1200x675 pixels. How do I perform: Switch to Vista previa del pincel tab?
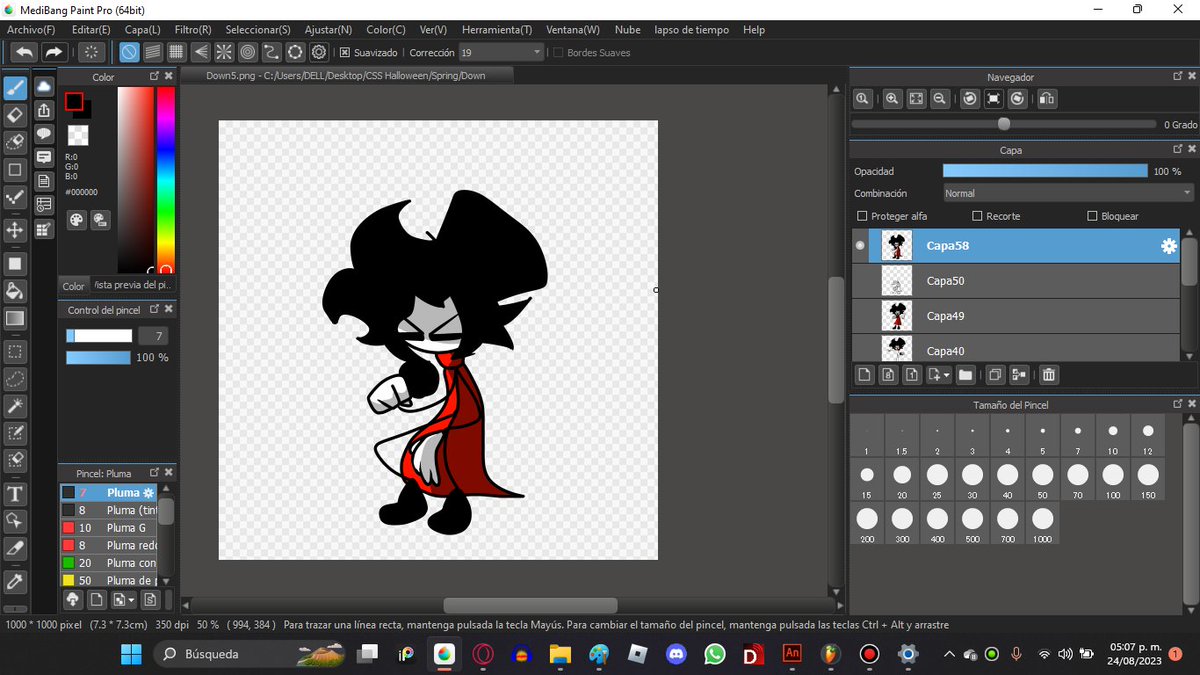tap(134, 285)
